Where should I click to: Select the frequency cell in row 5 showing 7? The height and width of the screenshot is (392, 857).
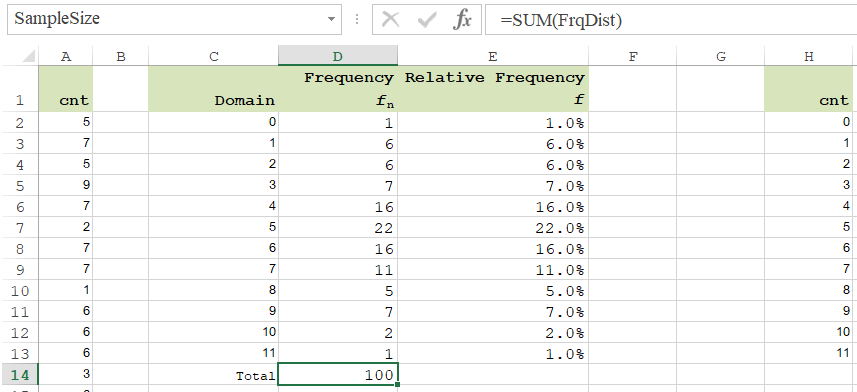click(338, 185)
